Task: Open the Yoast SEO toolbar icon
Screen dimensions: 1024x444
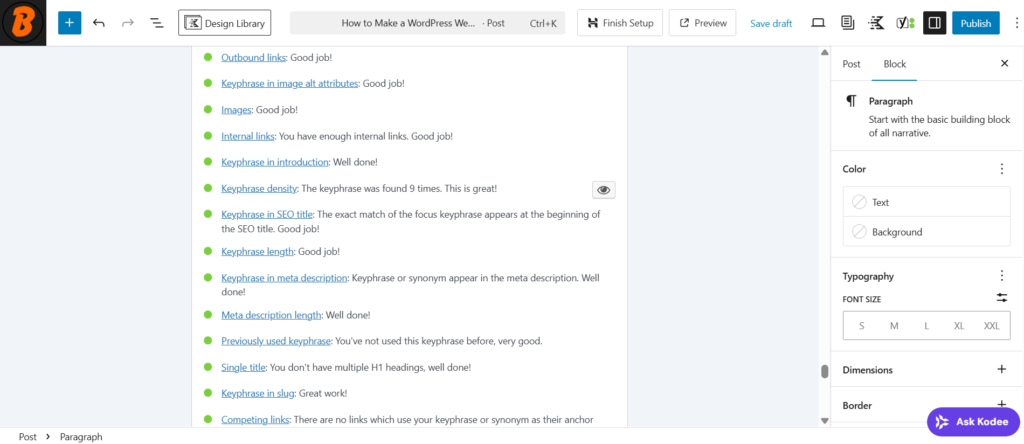Action: pyautogui.click(x=904, y=22)
